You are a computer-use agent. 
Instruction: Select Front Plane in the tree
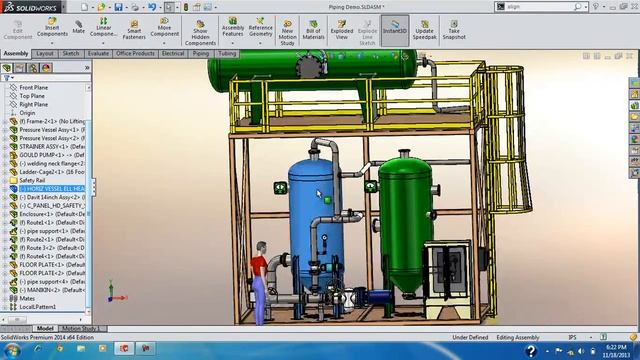tap(33, 87)
